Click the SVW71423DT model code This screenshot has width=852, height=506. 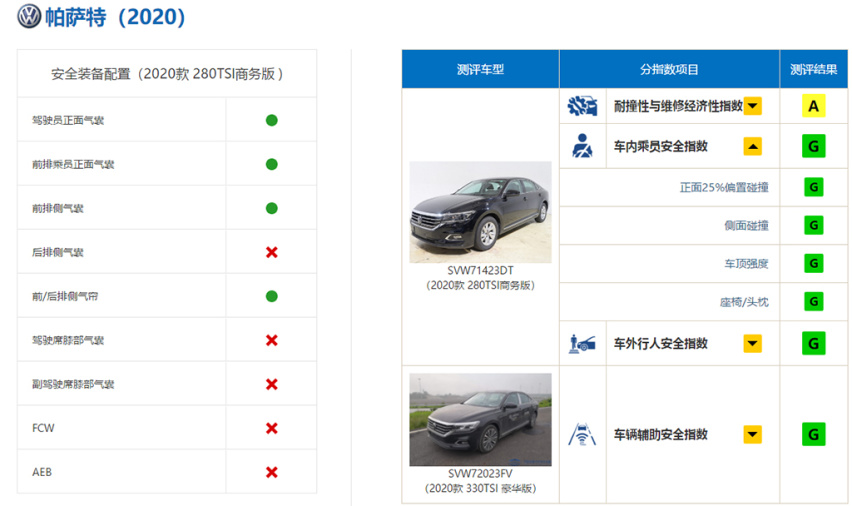point(480,271)
